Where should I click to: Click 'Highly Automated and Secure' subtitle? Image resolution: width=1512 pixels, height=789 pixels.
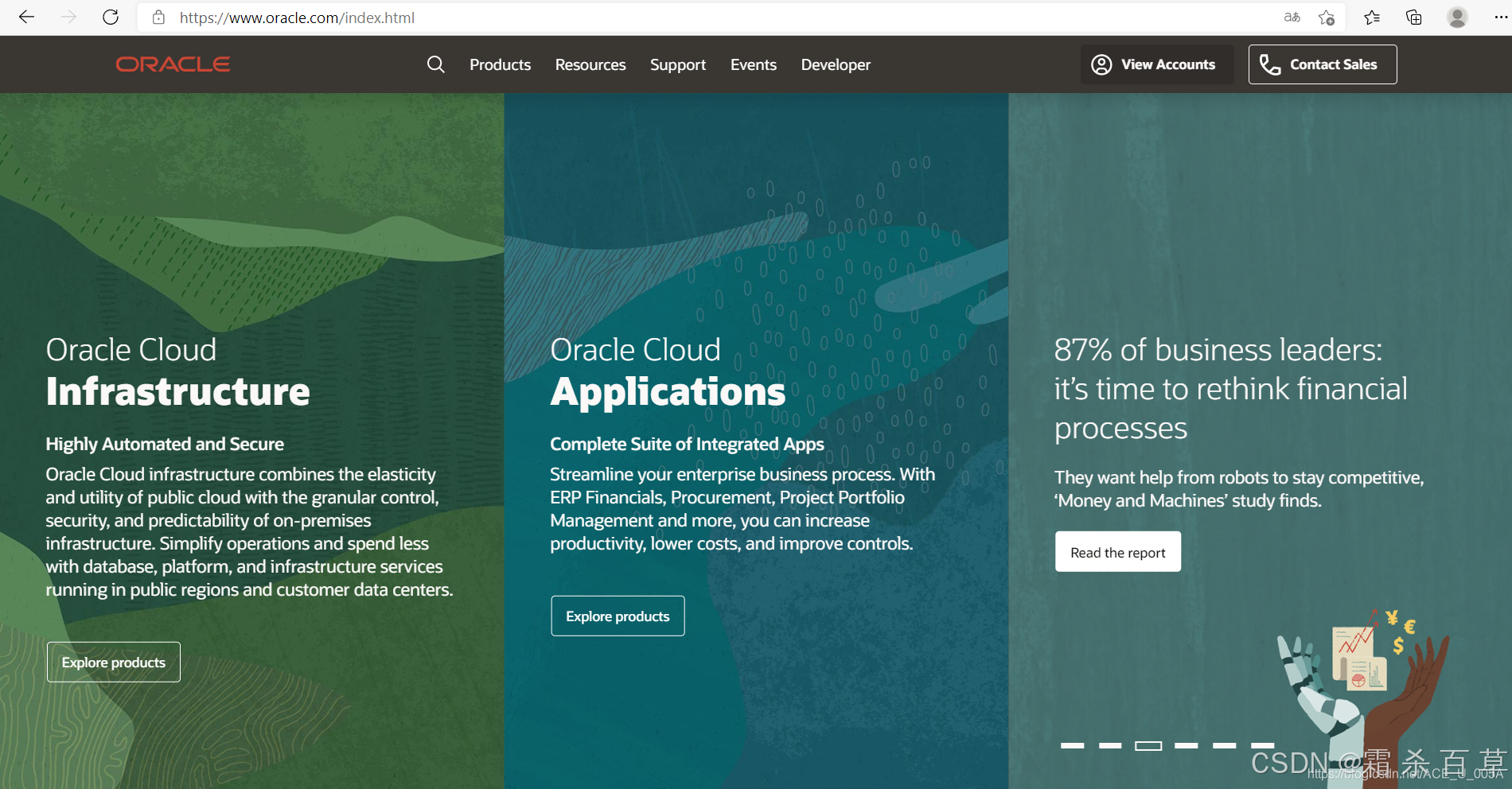click(165, 444)
